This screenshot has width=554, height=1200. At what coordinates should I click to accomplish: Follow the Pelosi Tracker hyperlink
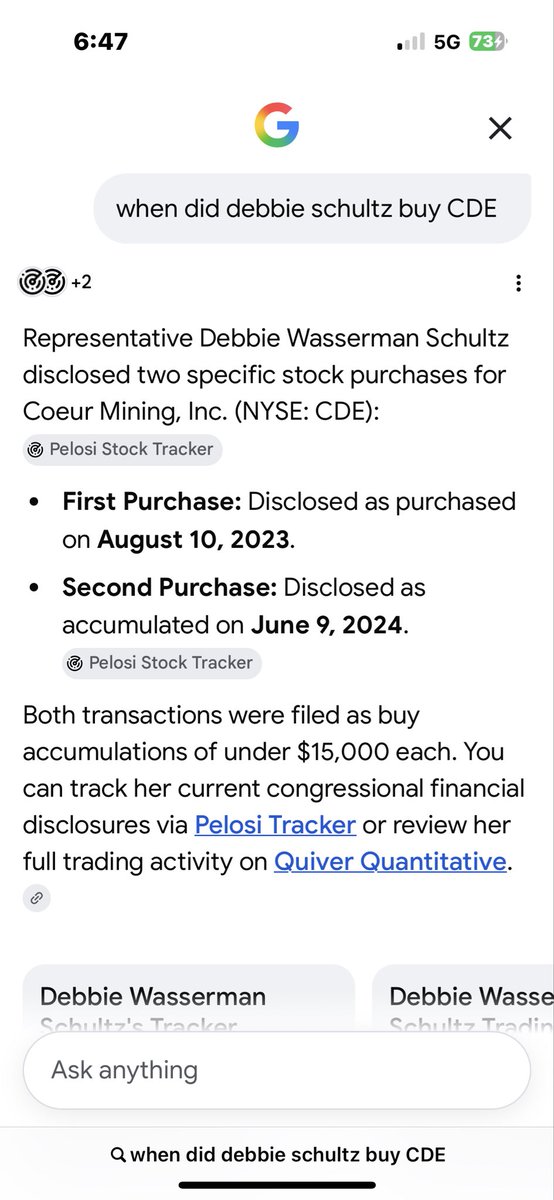(x=275, y=825)
